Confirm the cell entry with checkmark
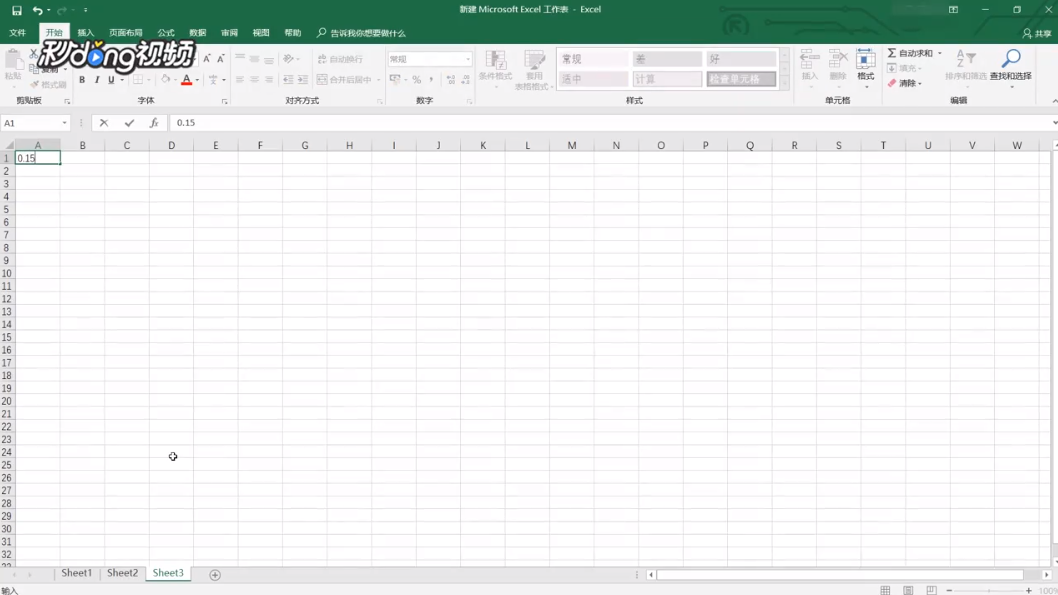The height and width of the screenshot is (595, 1058). (x=129, y=123)
